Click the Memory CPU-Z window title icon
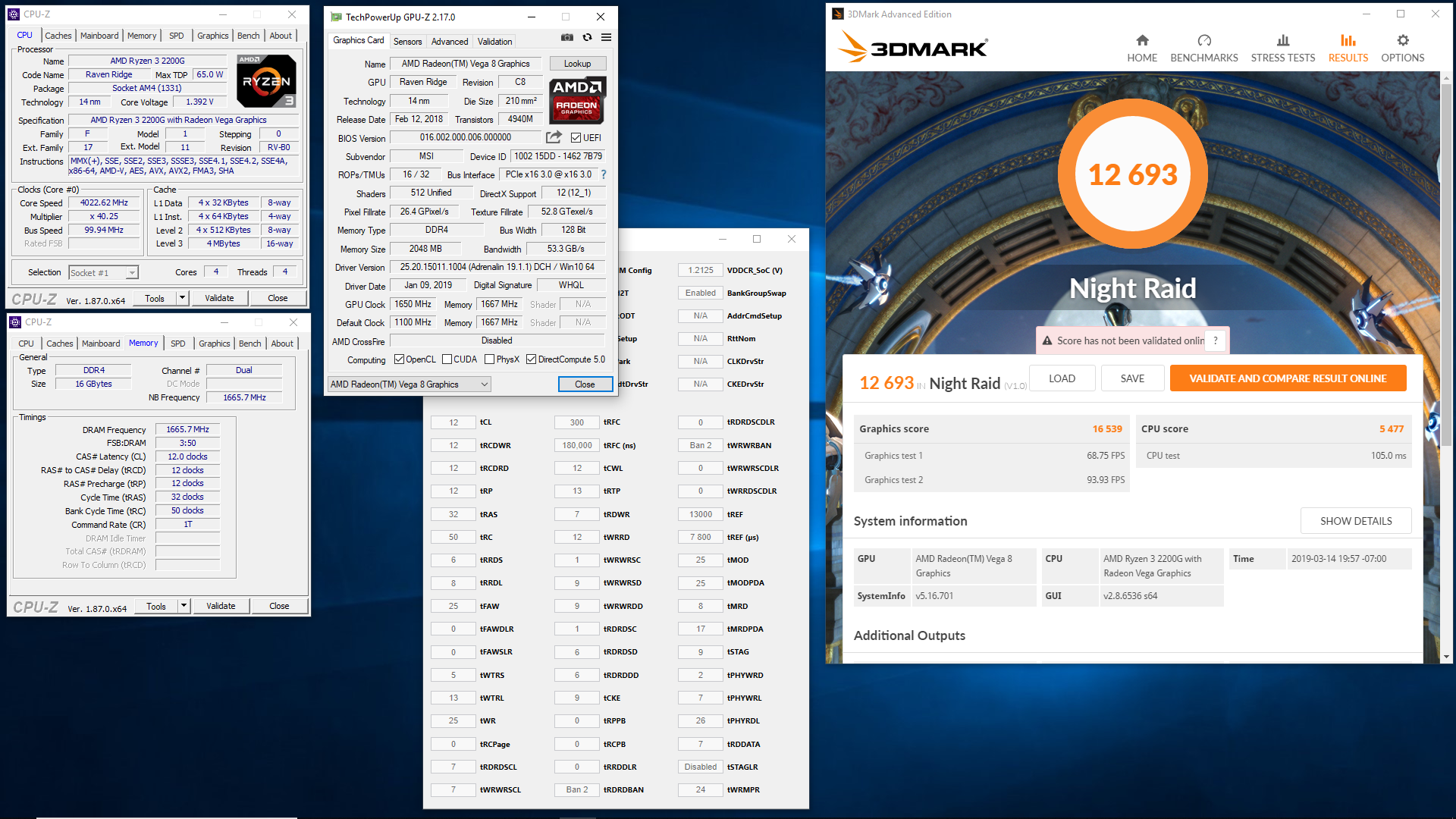 [15, 322]
